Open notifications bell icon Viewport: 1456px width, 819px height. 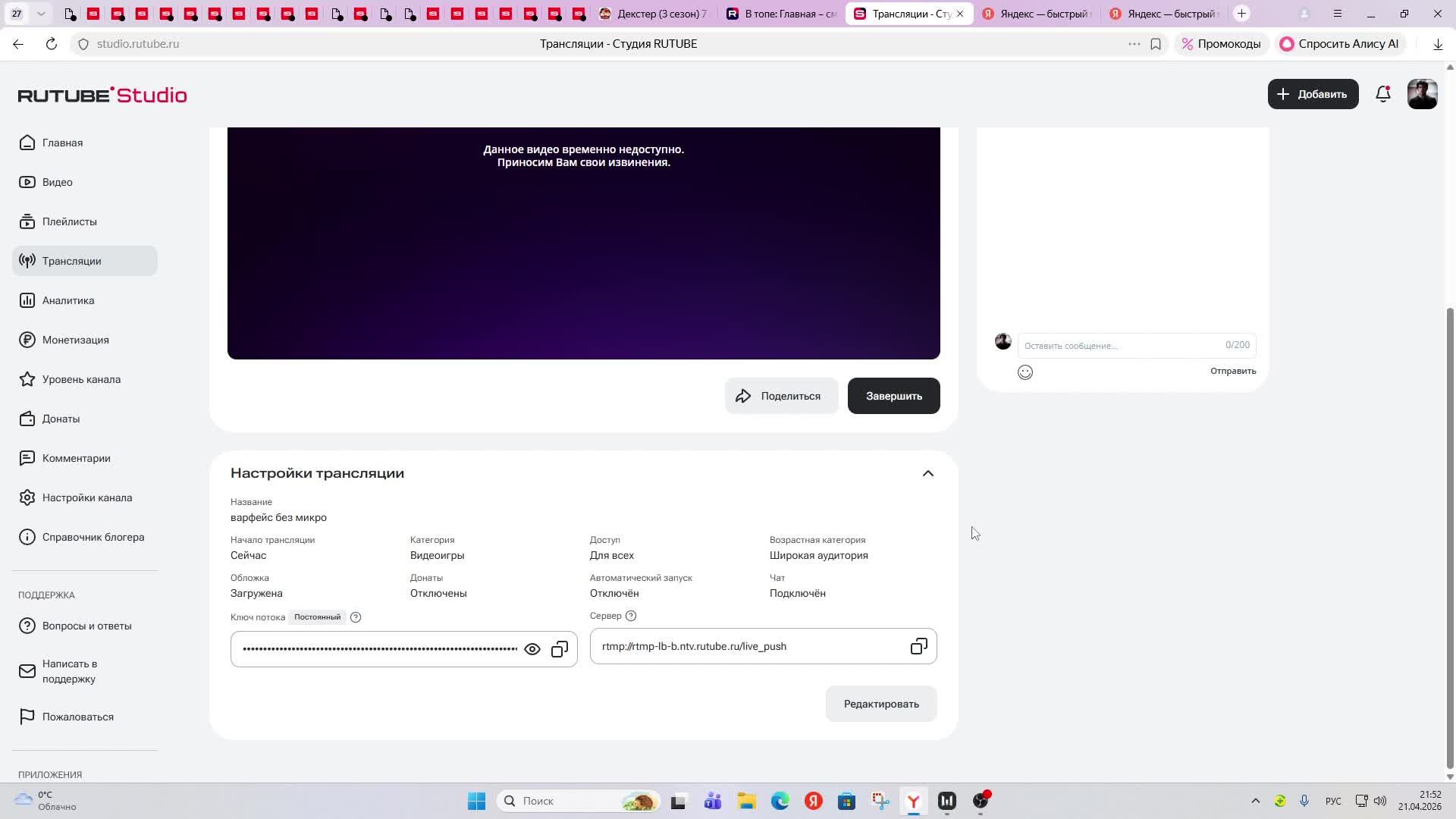tap(1383, 94)
